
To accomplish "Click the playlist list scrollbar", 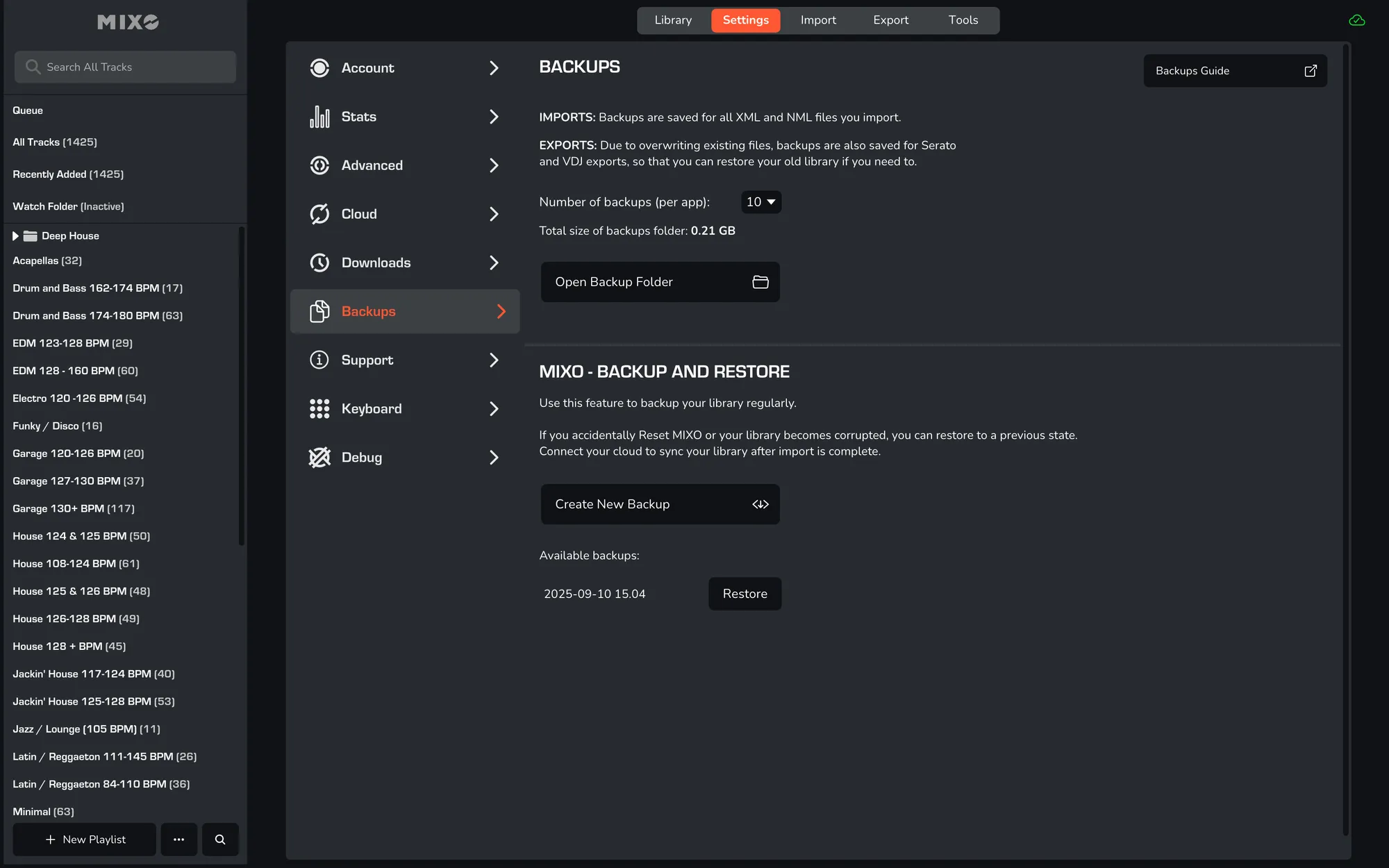I will pos(241,385).
